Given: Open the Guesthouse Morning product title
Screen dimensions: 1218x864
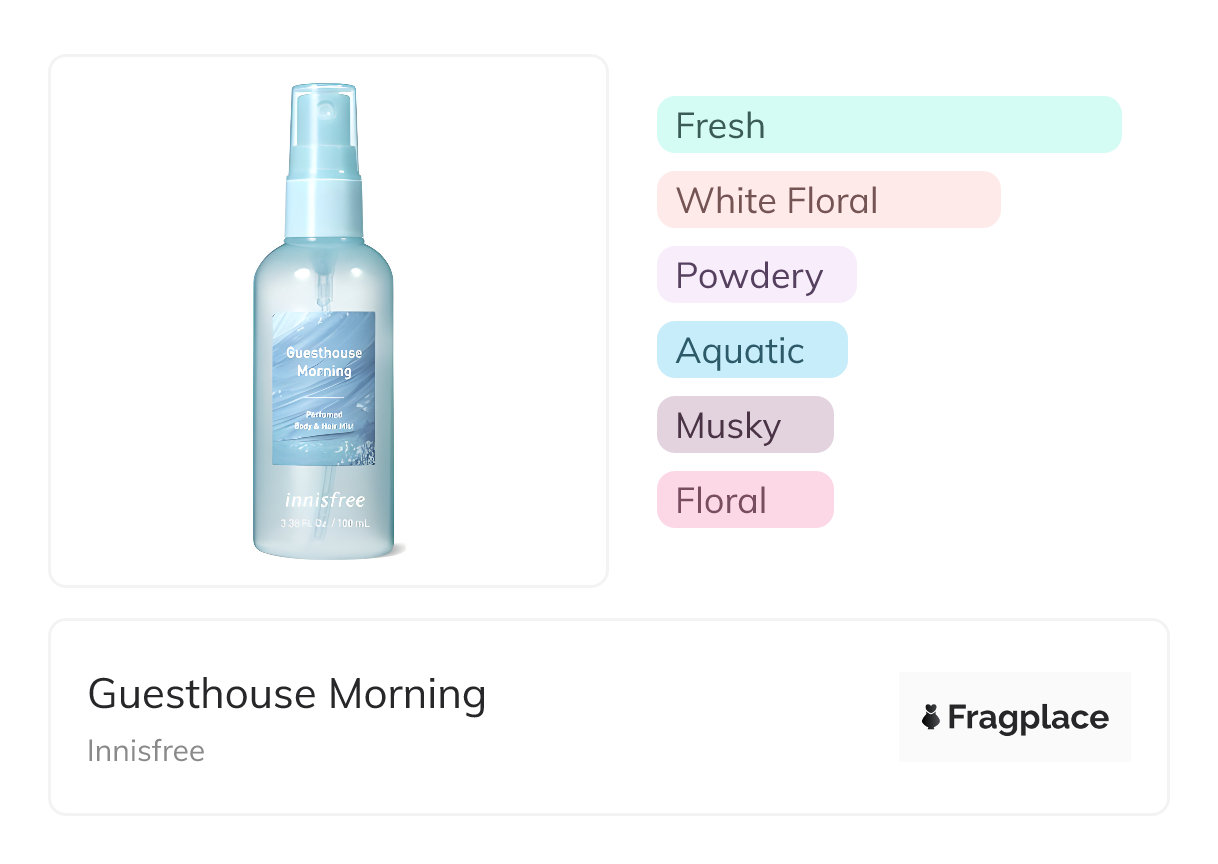Looking at the screenshot, I should click(287, 694).
